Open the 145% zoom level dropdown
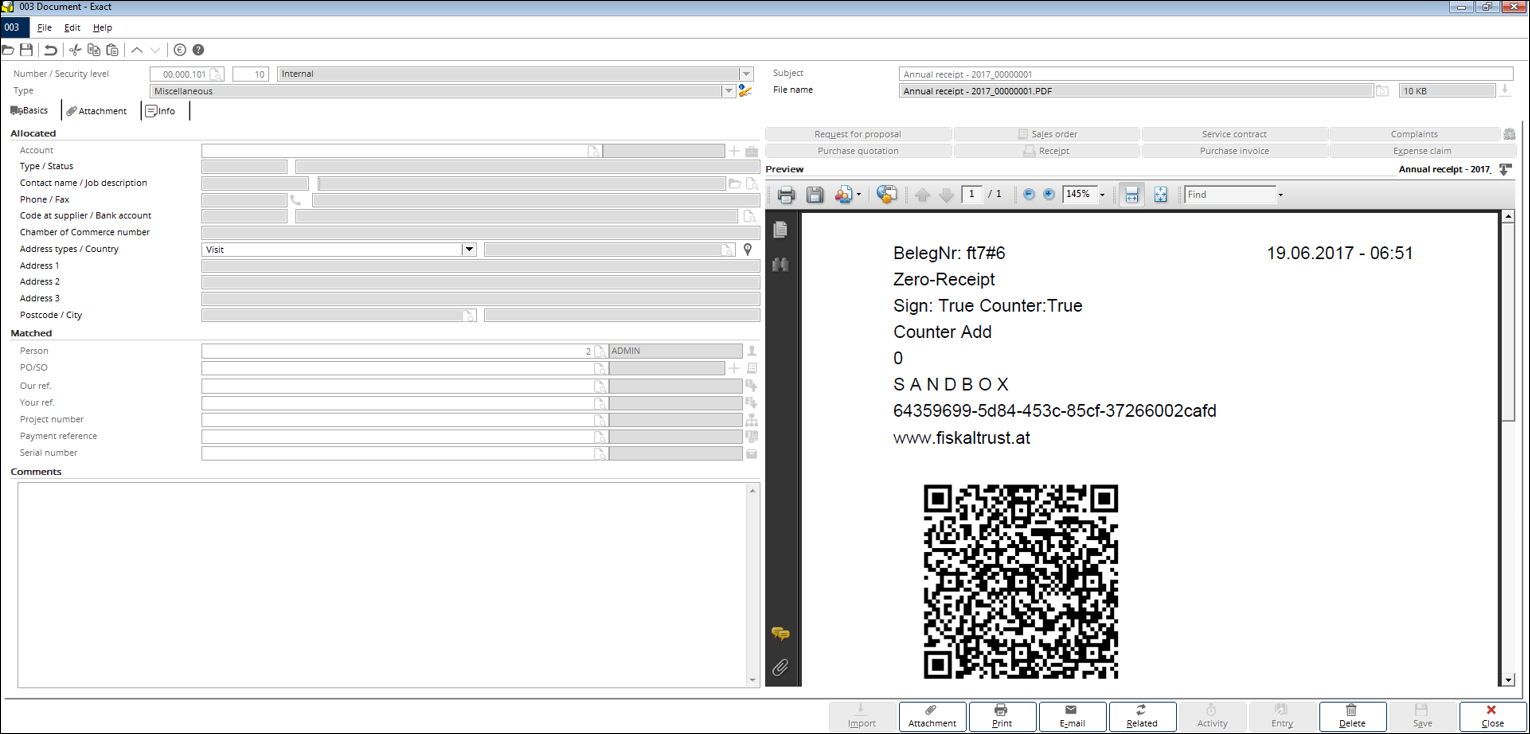The image size is (1530, 734). [1102, 195]
